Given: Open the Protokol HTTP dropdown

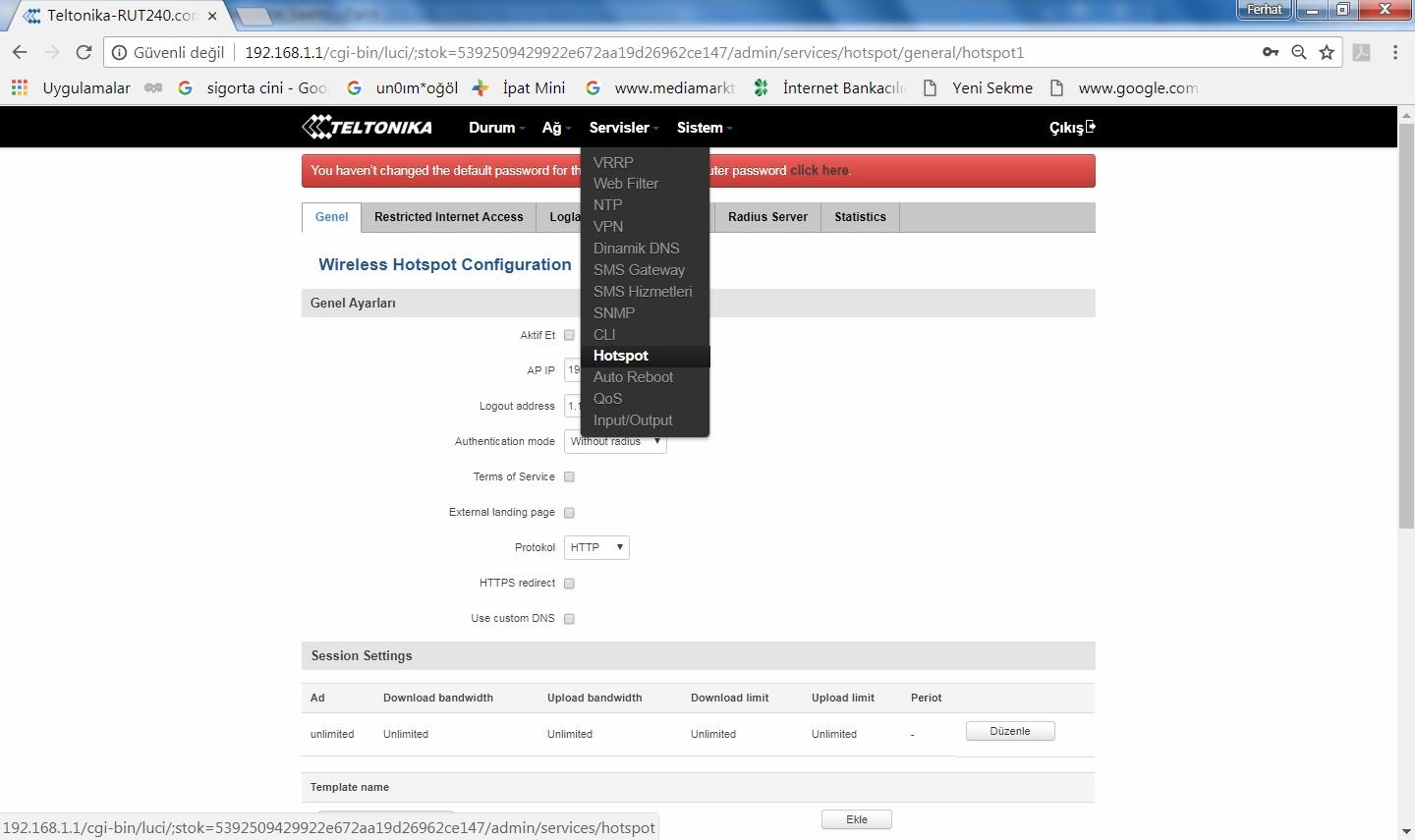Looking at the screenshot, I should (596, 547).
